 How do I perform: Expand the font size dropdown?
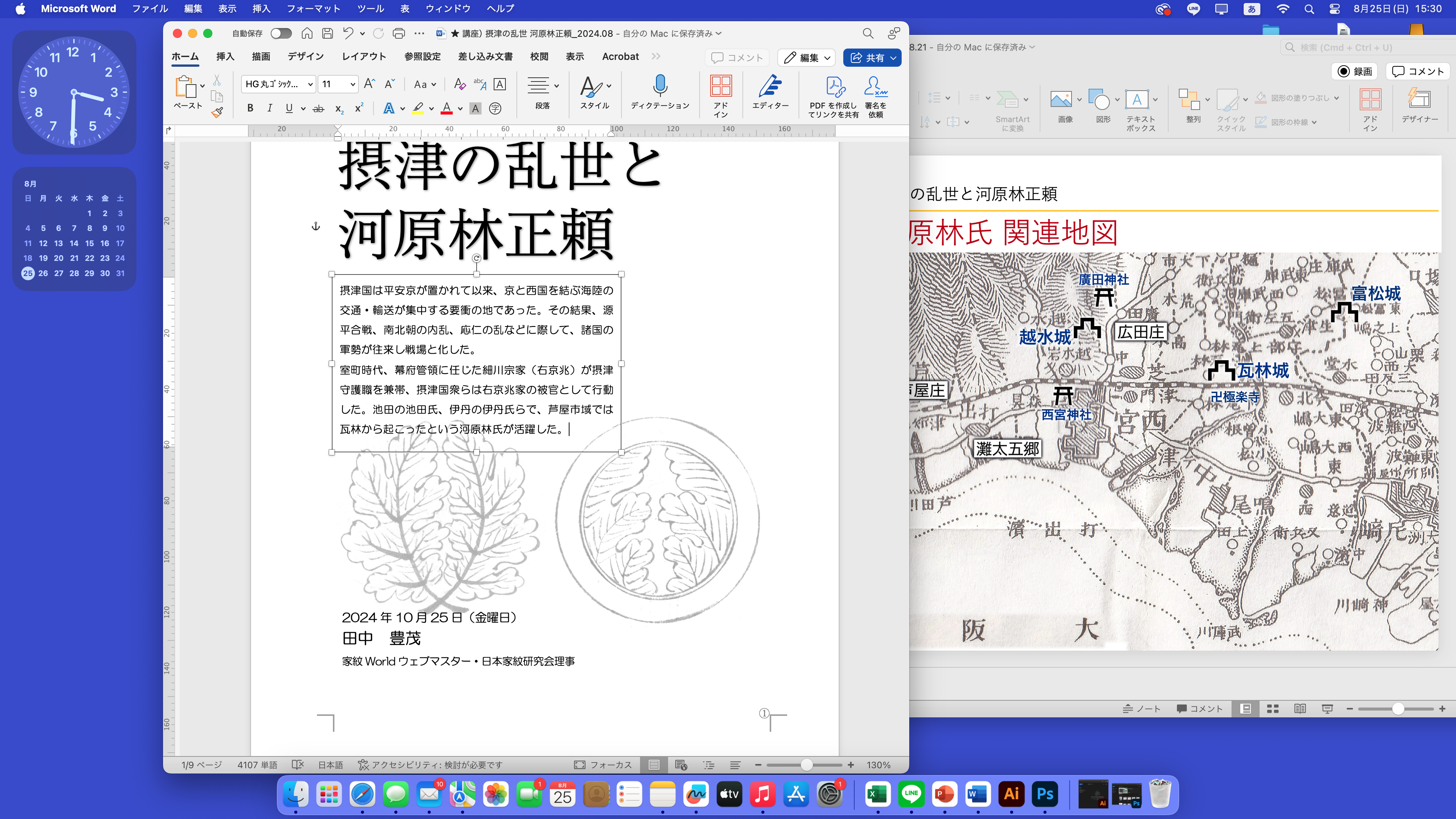point(353,84)
